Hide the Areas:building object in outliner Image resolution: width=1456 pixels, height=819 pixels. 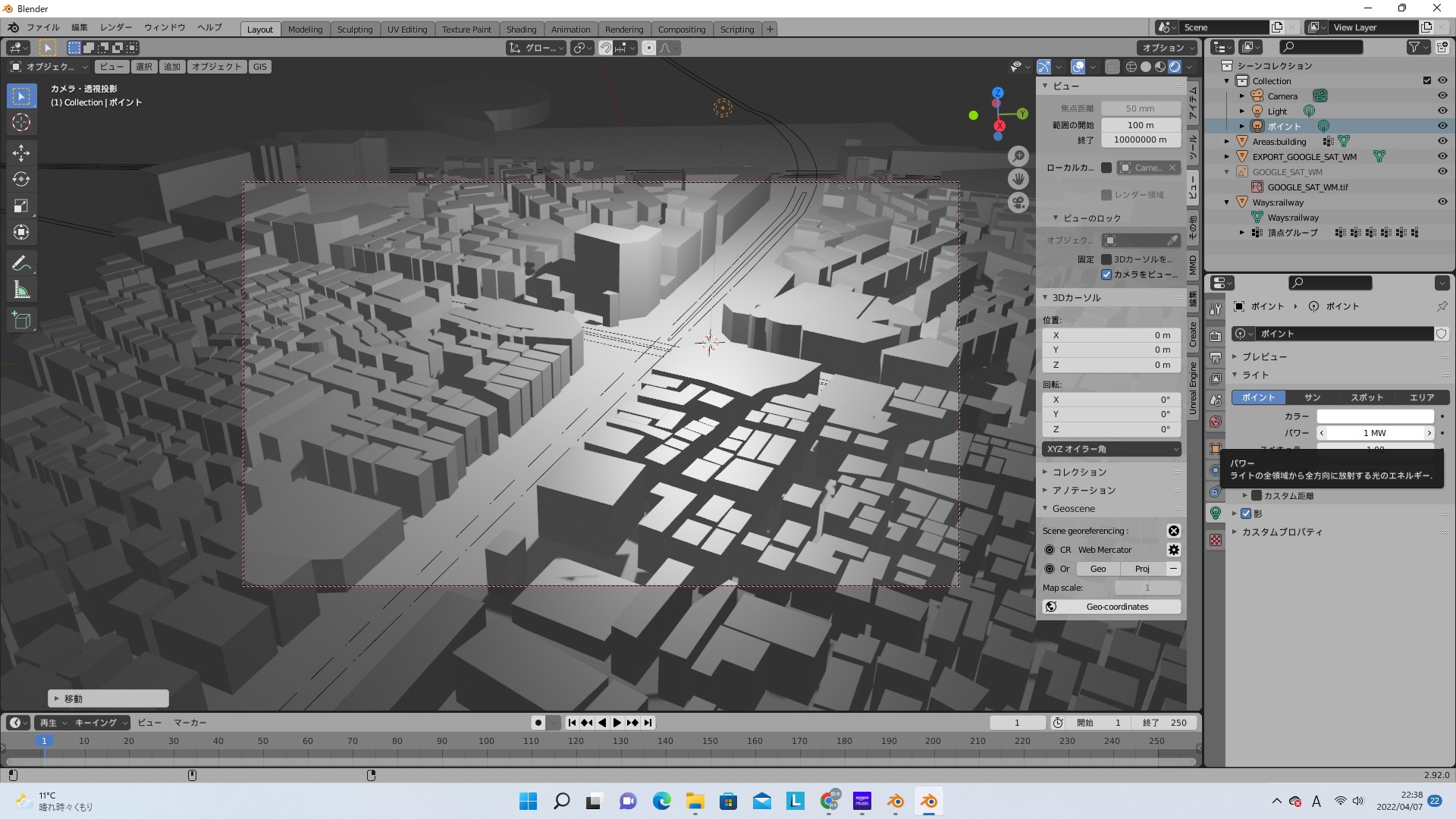click(1442, 141)
